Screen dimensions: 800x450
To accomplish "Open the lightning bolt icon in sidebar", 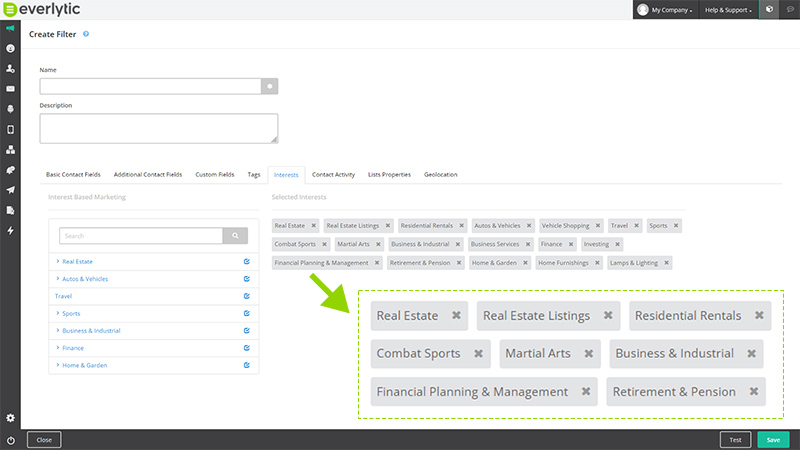I will 10,231.
